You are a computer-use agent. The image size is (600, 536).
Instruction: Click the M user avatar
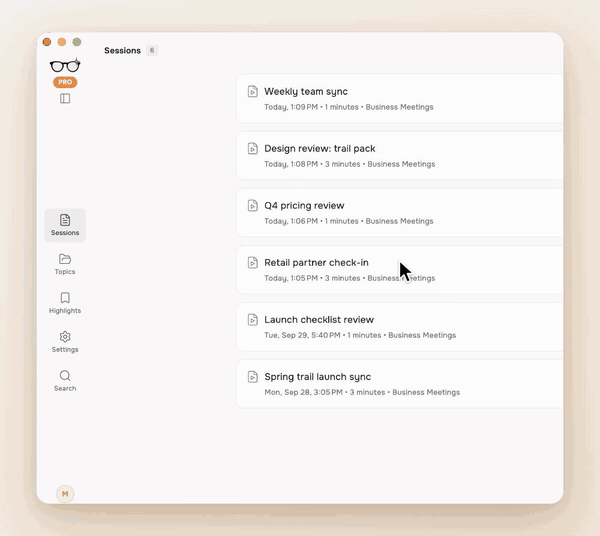pos(65,494)
